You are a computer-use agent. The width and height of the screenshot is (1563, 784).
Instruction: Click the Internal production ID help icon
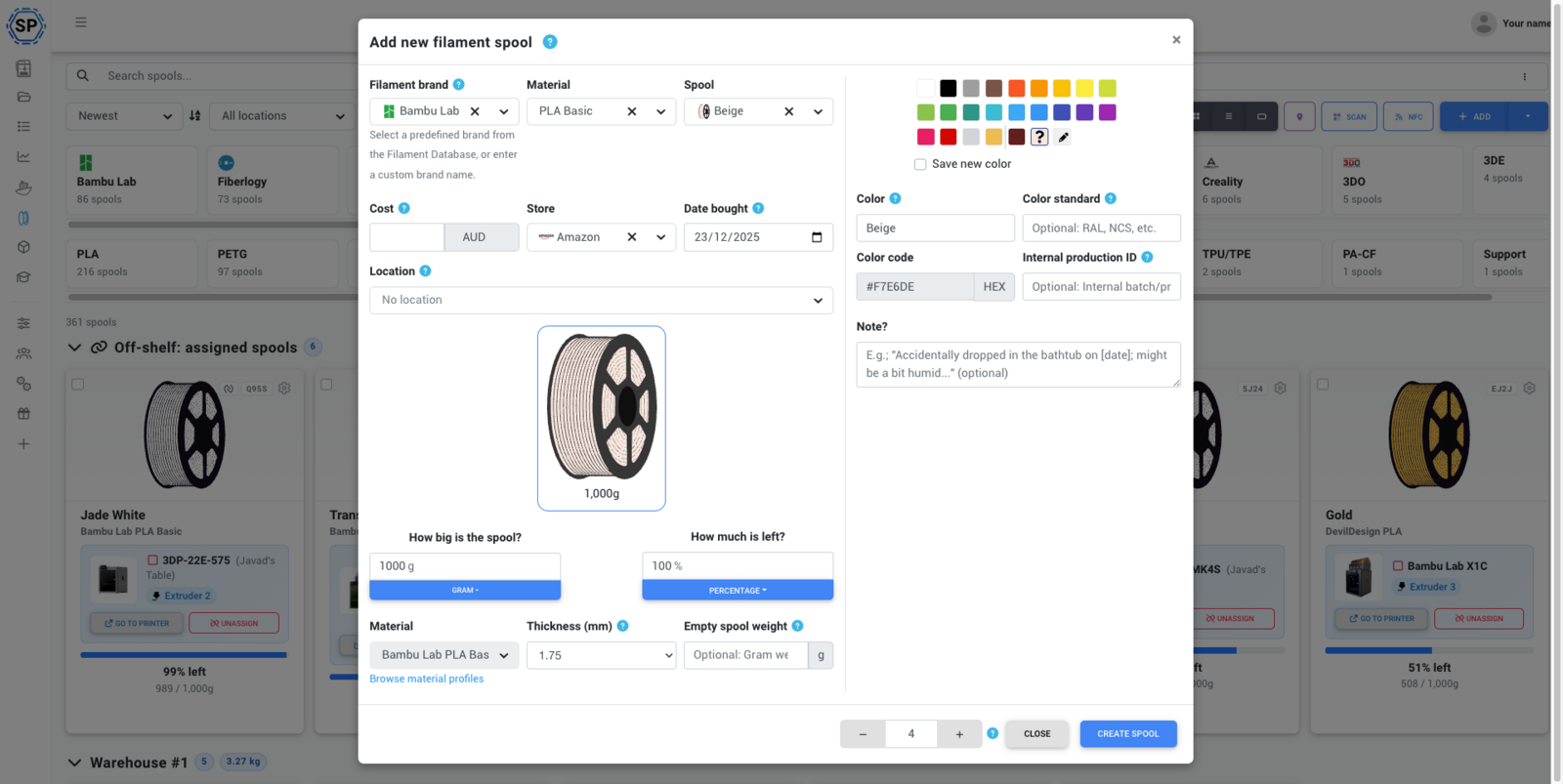(x=1147, y=257)
